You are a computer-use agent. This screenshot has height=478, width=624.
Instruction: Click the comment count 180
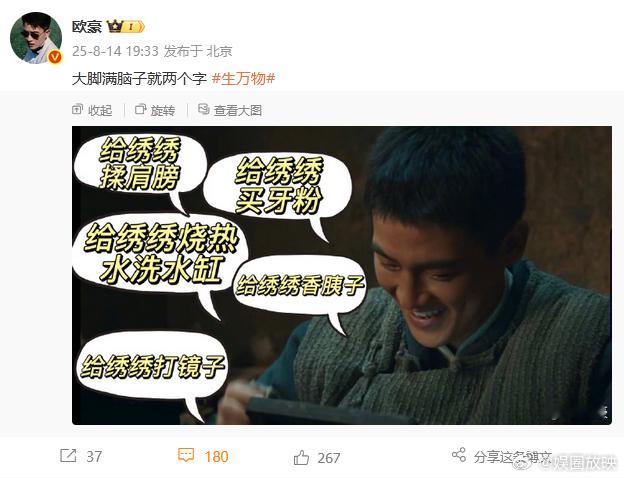click(216, 457)
